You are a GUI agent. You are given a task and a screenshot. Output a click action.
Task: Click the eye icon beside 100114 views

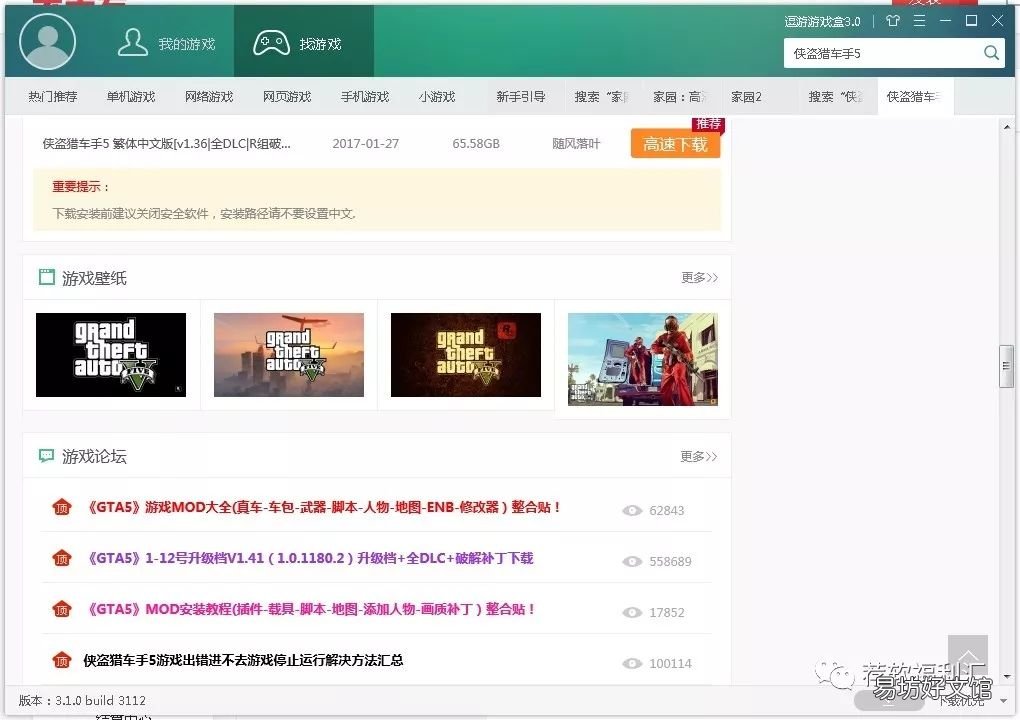(x=632, y=663)
